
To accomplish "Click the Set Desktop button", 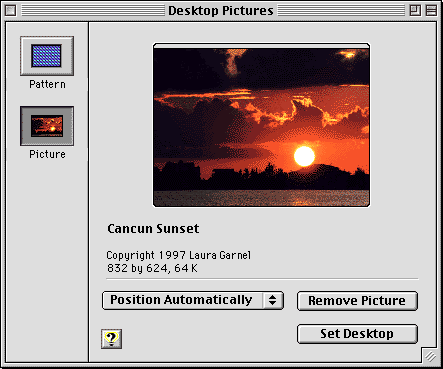I will pyautogui.click(x=357, y=334).
